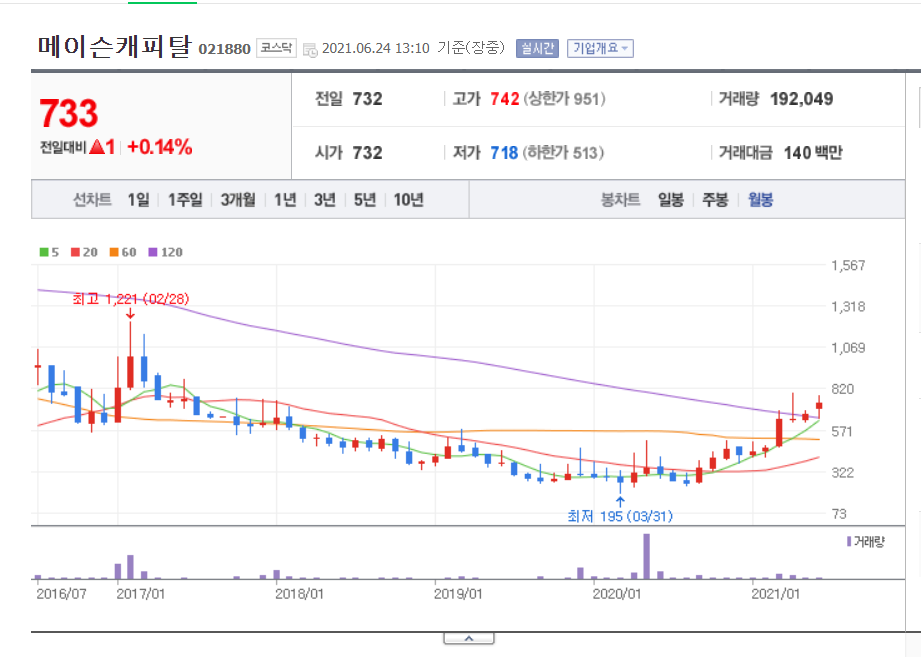Click the stock code 021880
921x657 pixels.
pyautogui.click(x=224, y=49)
